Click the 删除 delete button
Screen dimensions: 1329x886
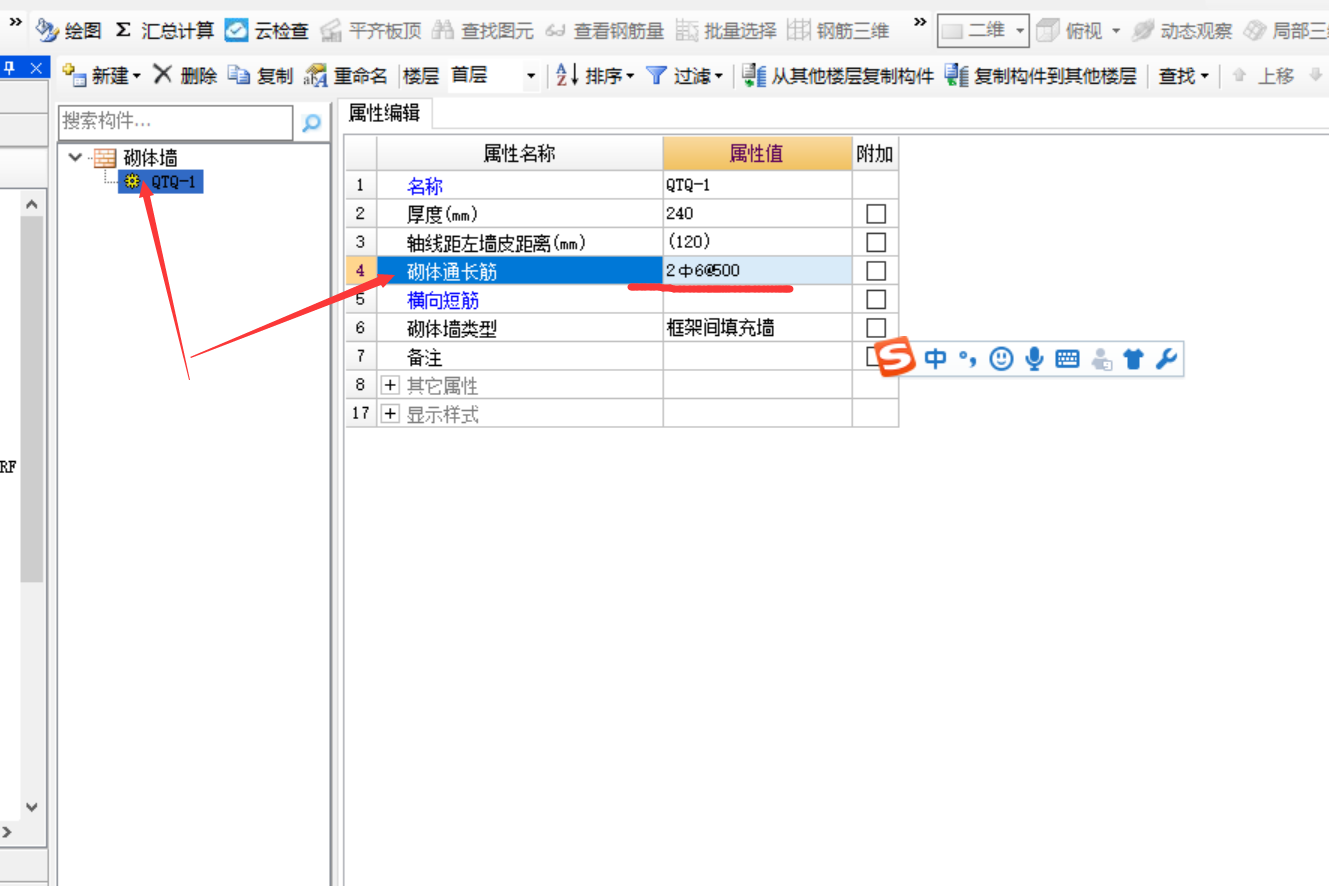point(184,76)
